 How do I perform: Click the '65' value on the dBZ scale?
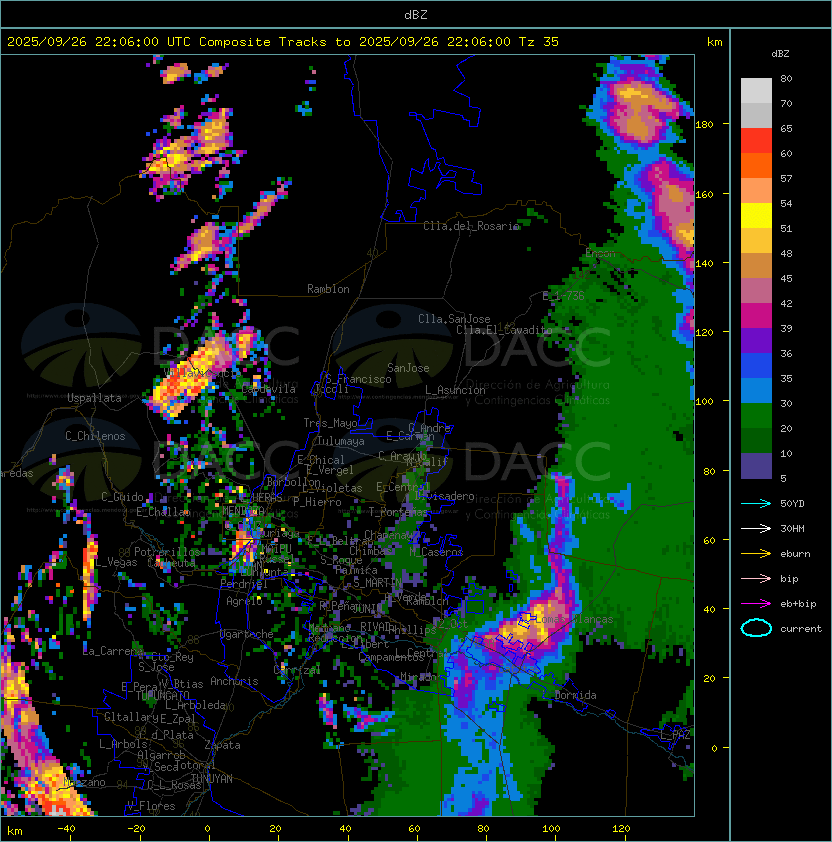[x=786, y=128]
